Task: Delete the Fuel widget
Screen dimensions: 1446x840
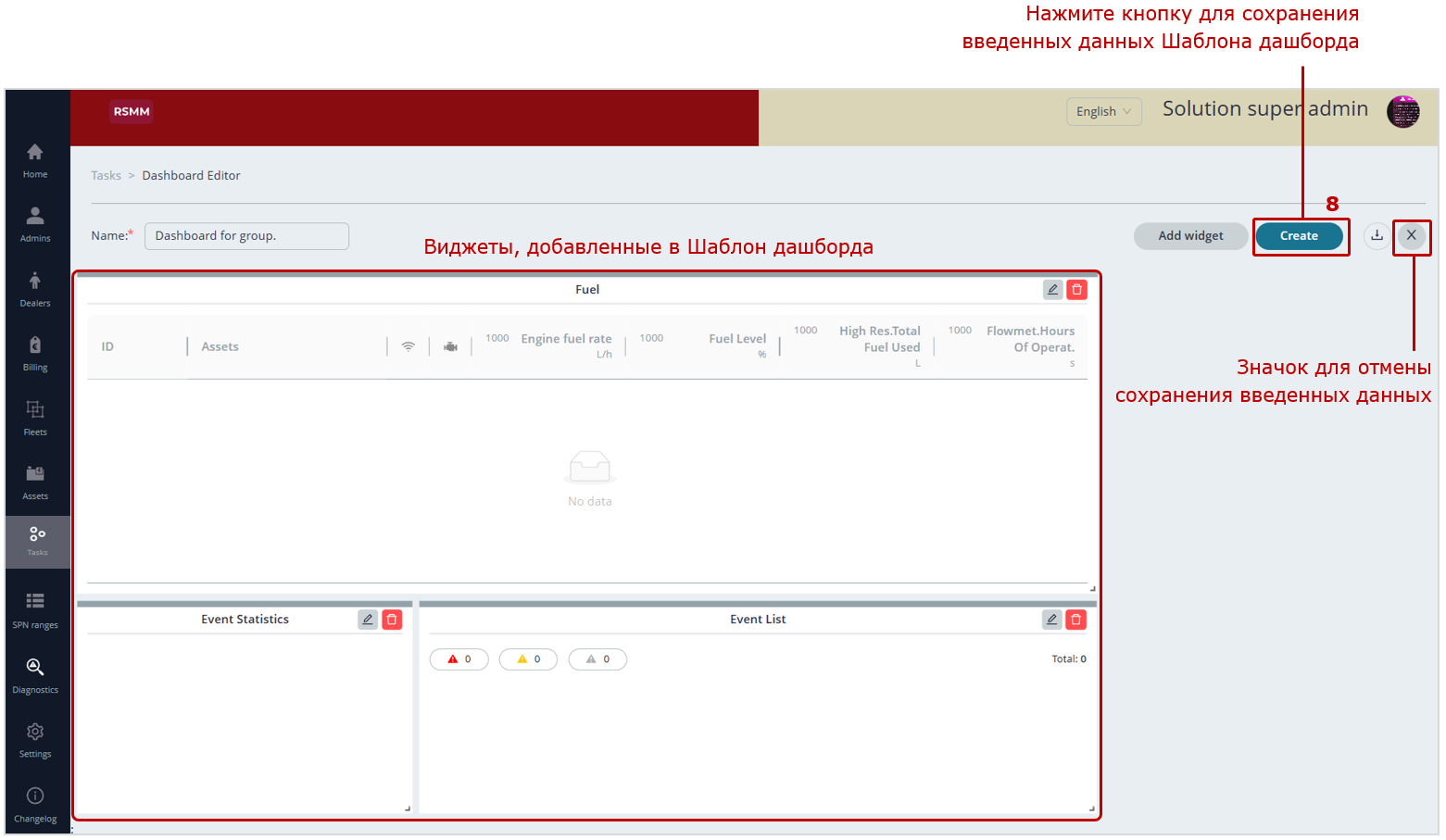Action: coord(1076,290)
